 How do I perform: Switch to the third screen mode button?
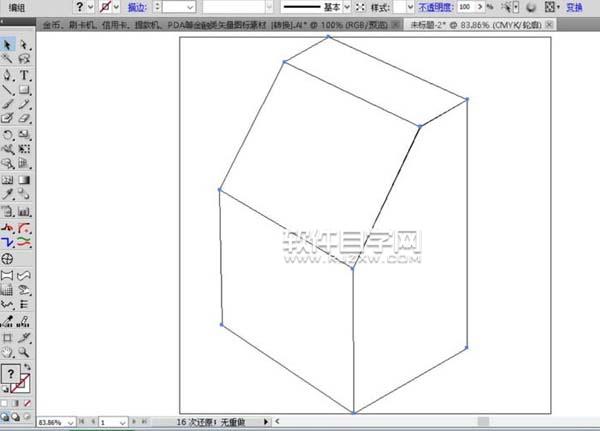(27, 417)
